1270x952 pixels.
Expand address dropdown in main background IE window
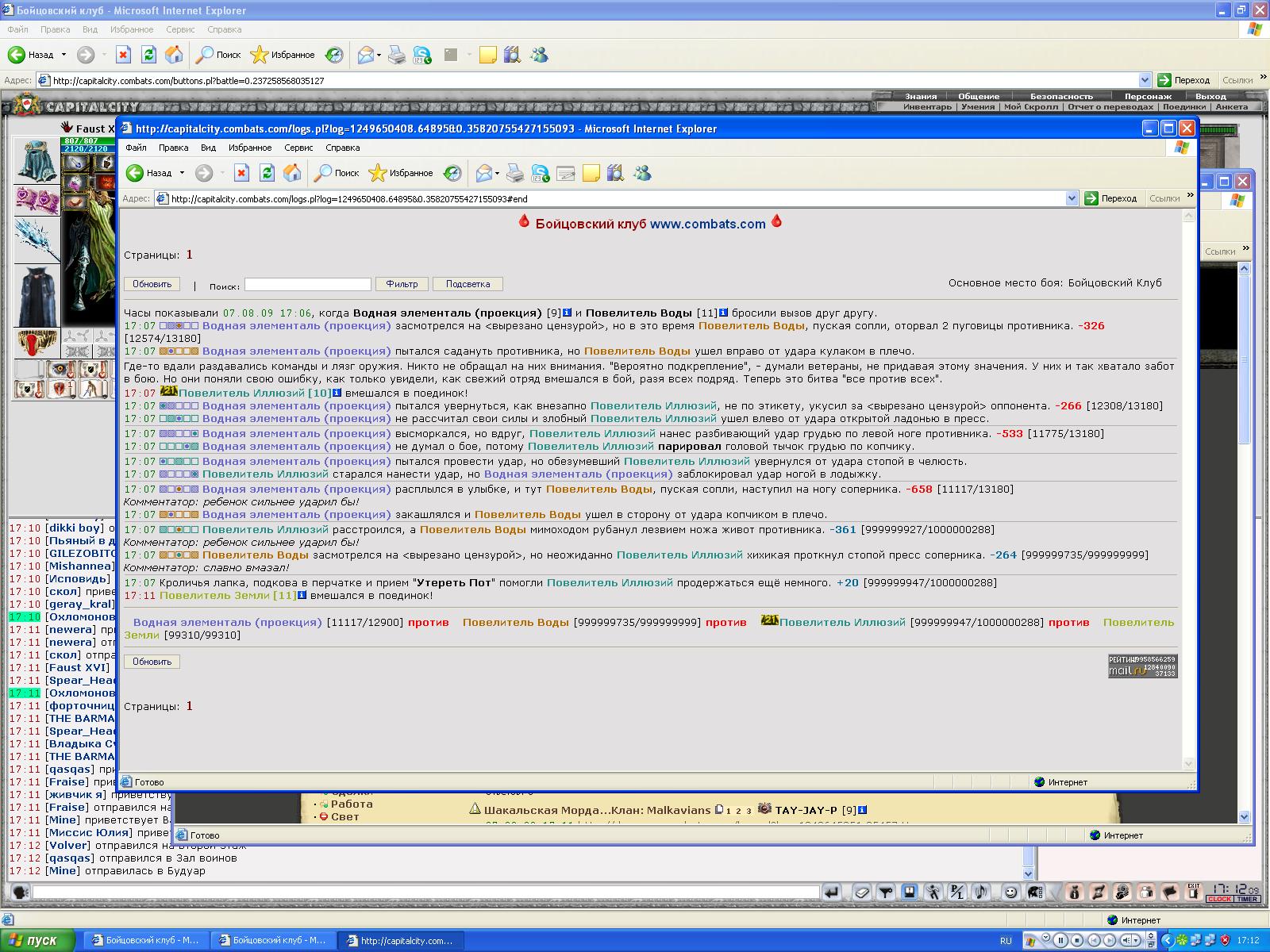1145,80
